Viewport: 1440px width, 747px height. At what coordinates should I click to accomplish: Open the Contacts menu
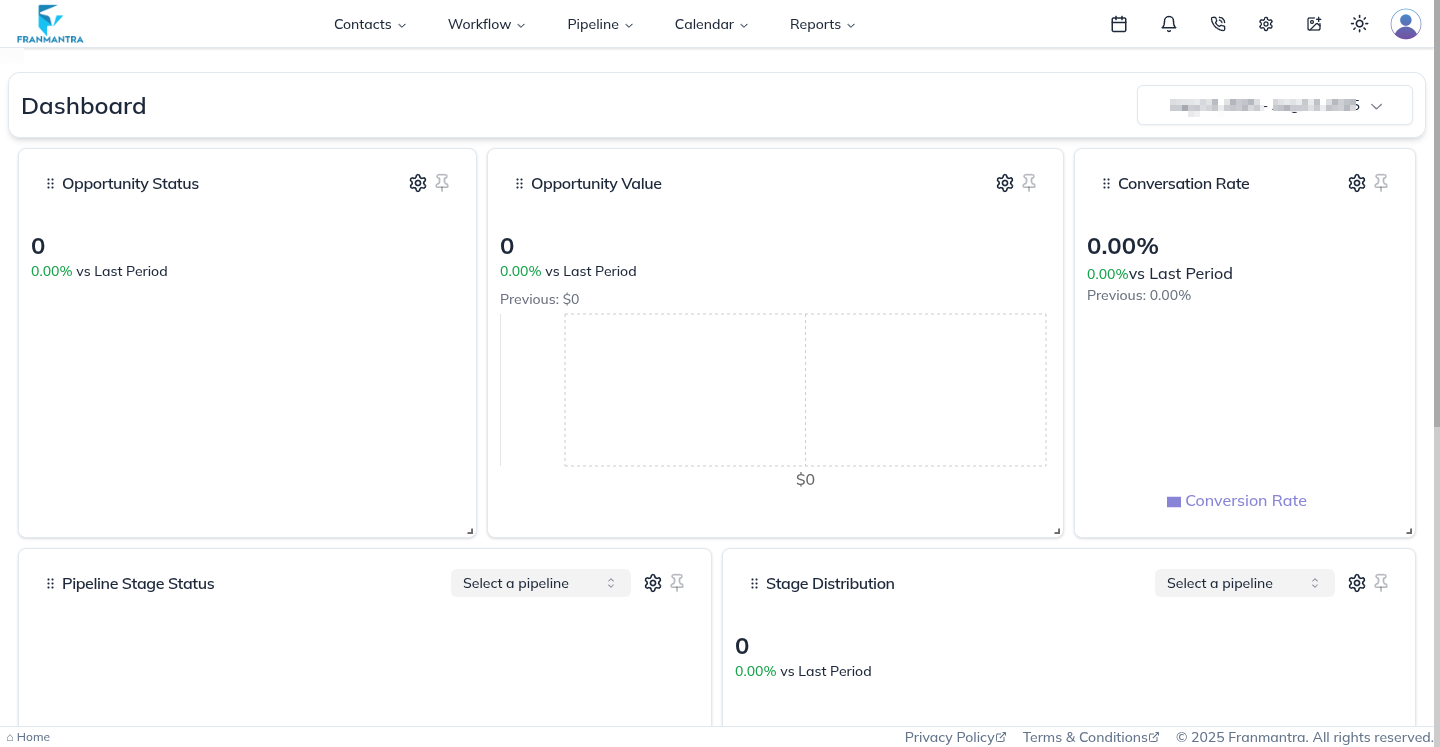(370, 24)
